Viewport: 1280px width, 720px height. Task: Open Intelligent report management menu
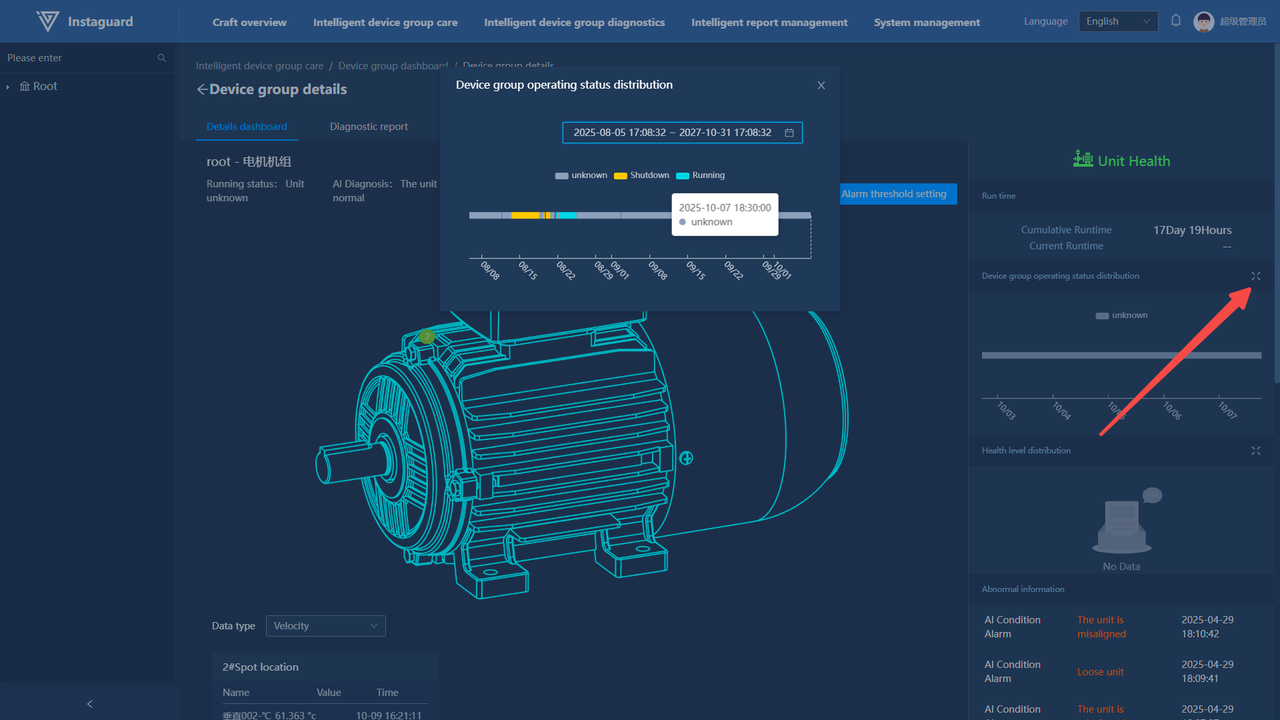point(769,22)
